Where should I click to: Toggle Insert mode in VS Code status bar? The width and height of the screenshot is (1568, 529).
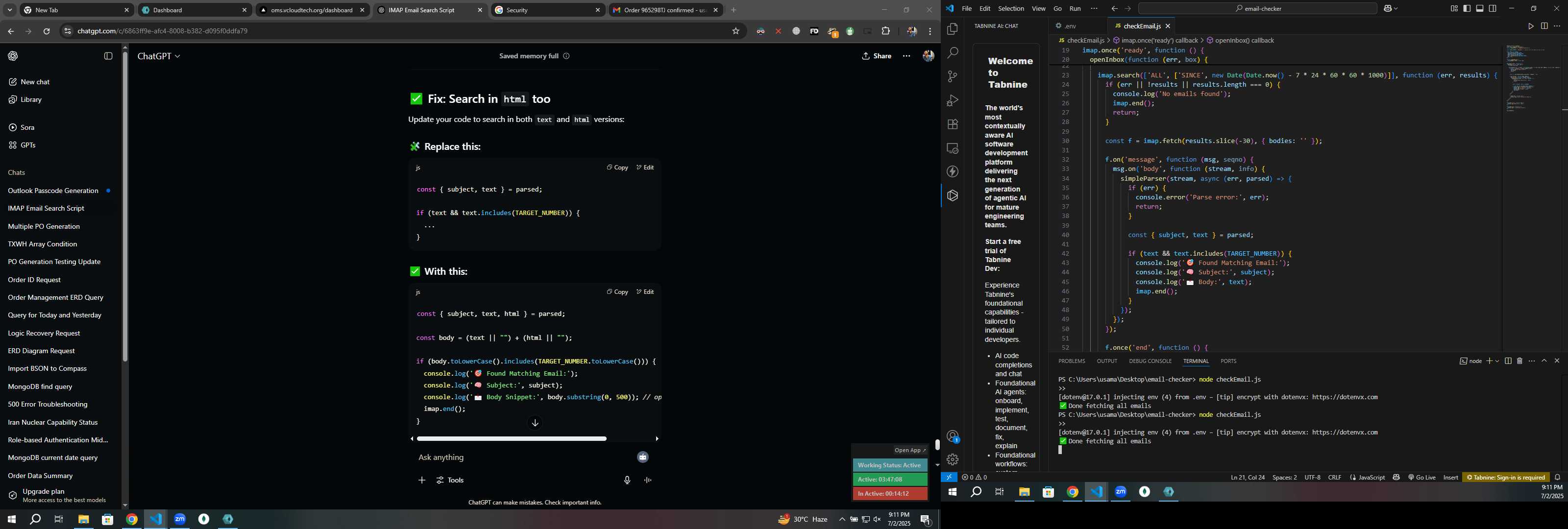click(1450, 477)
